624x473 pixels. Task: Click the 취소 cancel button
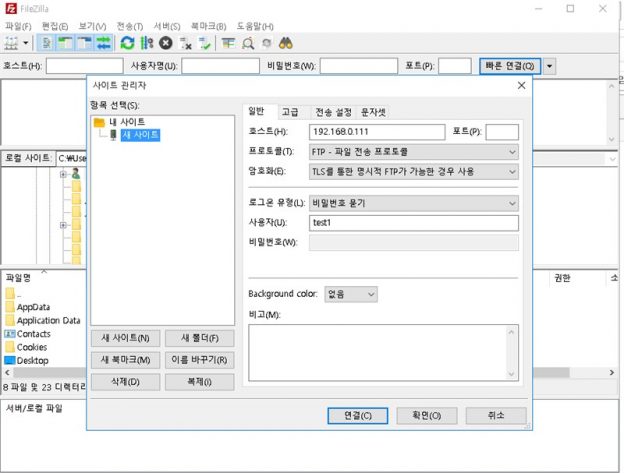496,416
